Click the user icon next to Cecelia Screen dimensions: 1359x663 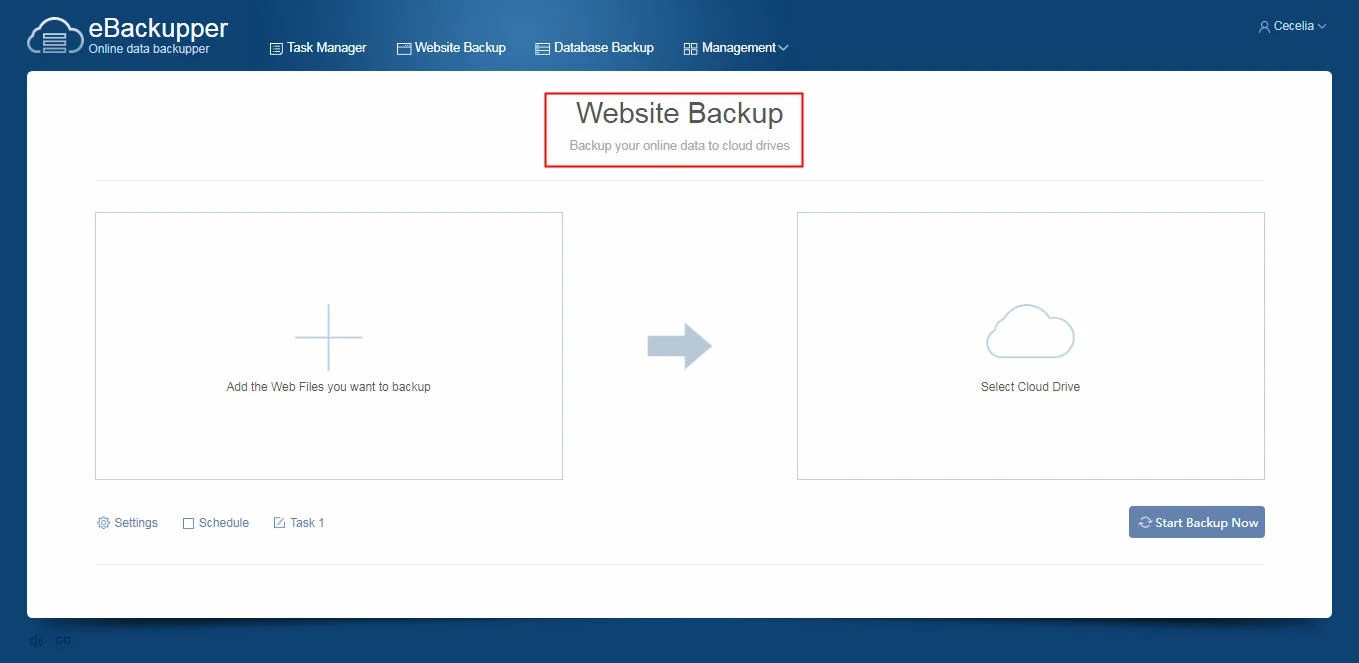(1263, 25)
